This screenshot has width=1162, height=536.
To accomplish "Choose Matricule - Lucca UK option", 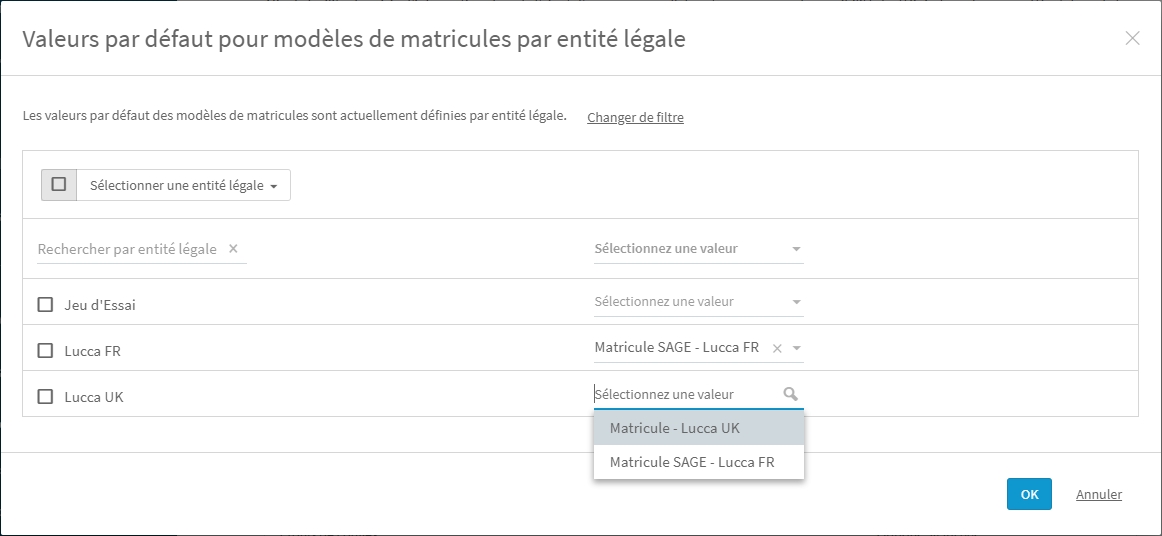I will tap(698, 428).
